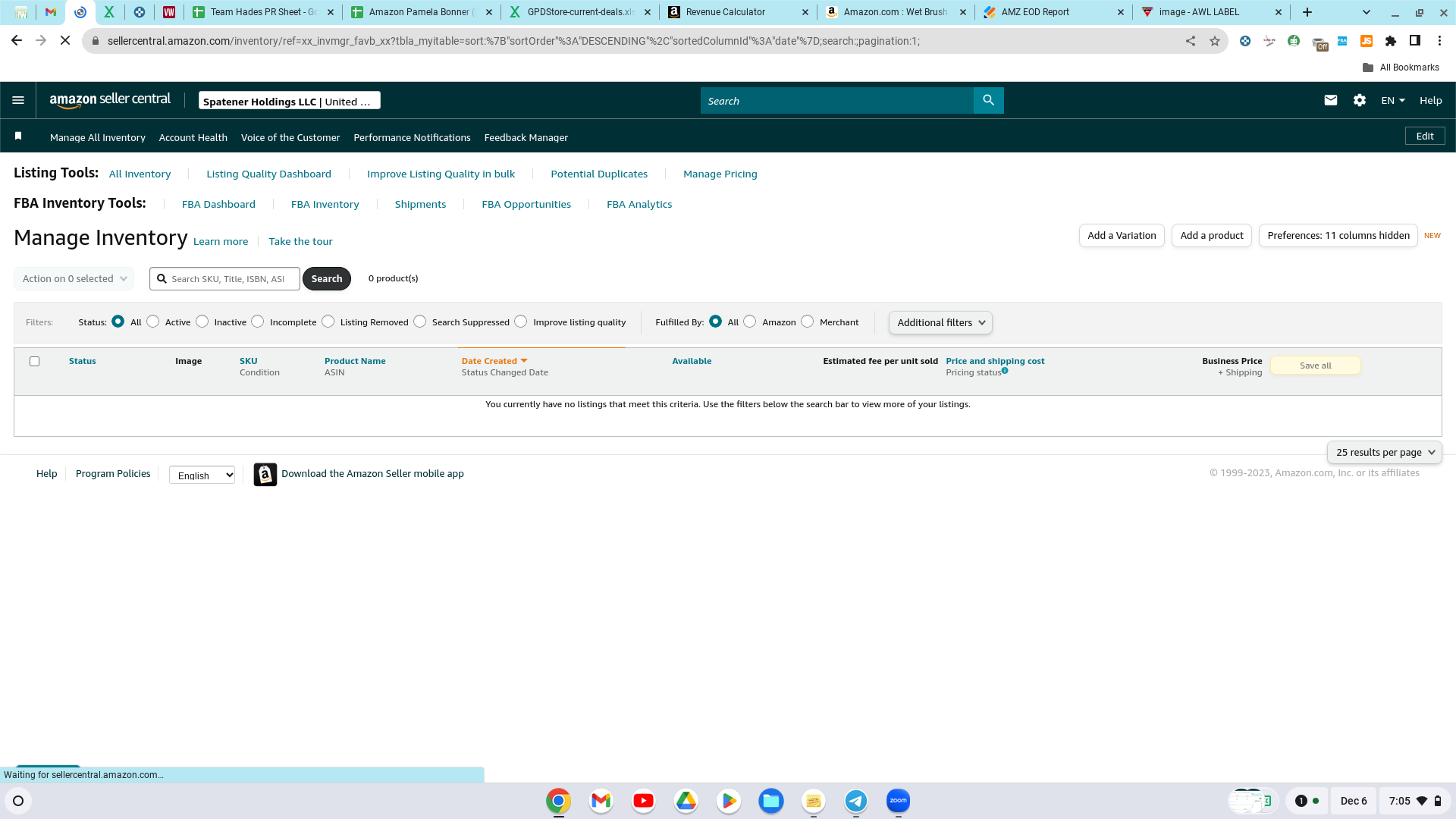The image size is (1456, 819).
Task: Select the Incomplete status radio button
Action: pyautogui.click(x=258, y=322)
